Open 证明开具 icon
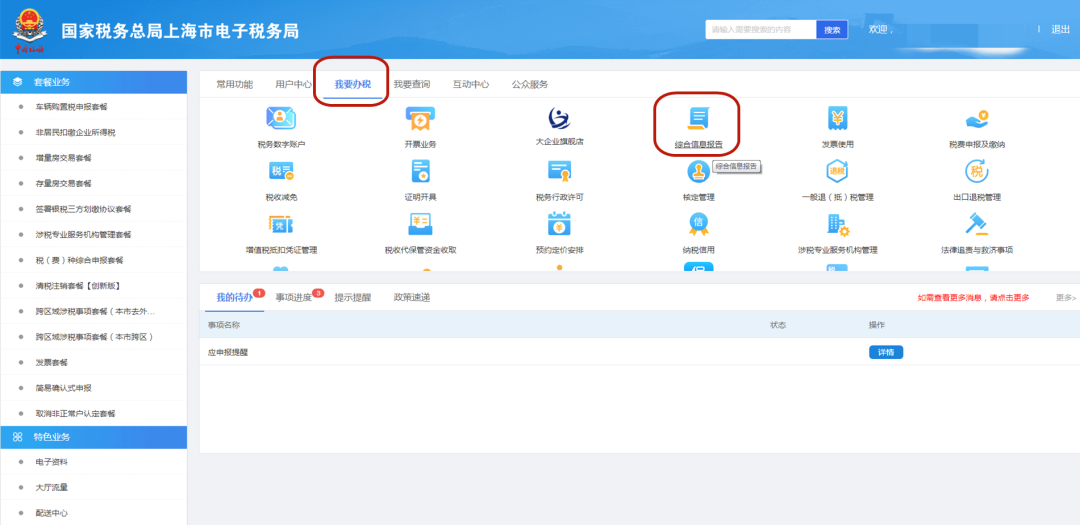Screen dimensions: 1080x525 [x=420, y=171]
